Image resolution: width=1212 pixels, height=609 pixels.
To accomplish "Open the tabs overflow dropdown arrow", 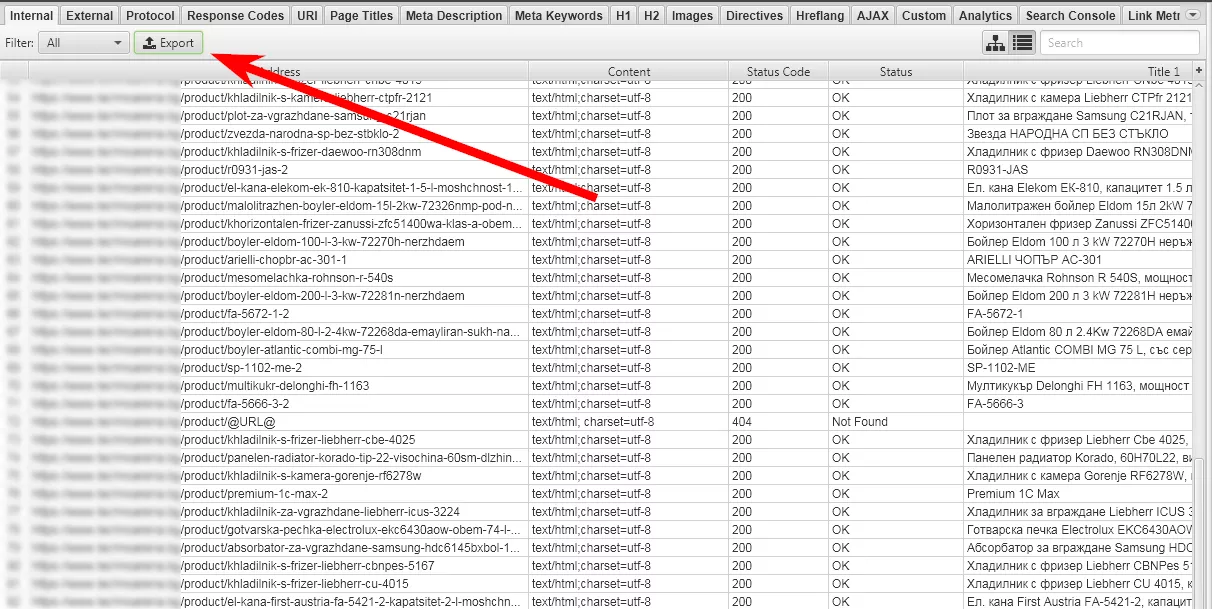I will [1193, 15].
